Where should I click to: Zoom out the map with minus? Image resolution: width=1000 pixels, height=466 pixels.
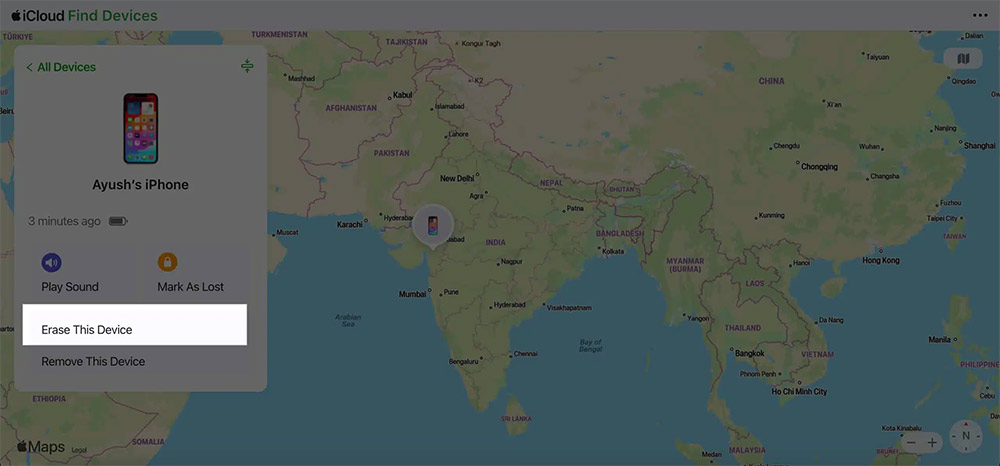click(x=908, y=441)
